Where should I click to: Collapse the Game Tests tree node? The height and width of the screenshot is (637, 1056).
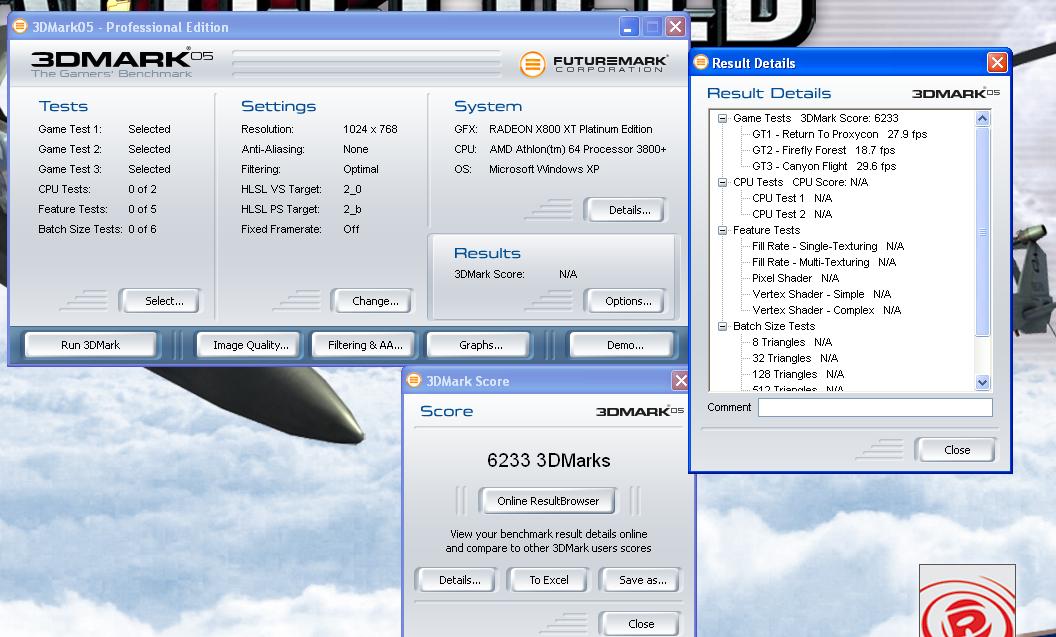pyautogui.click(x=722, y=118)
